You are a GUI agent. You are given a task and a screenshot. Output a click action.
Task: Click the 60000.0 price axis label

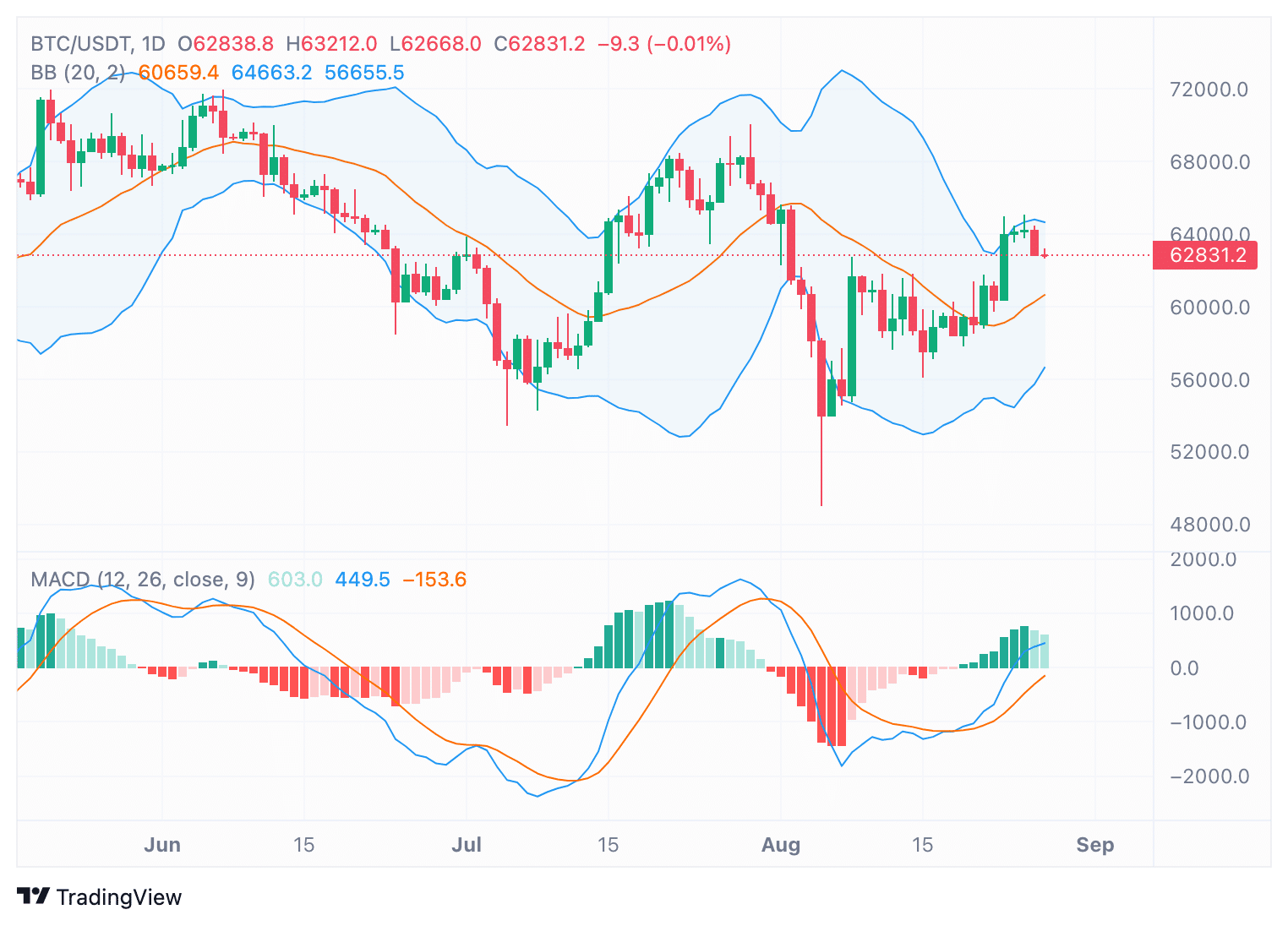click(x=1209, y=308)
